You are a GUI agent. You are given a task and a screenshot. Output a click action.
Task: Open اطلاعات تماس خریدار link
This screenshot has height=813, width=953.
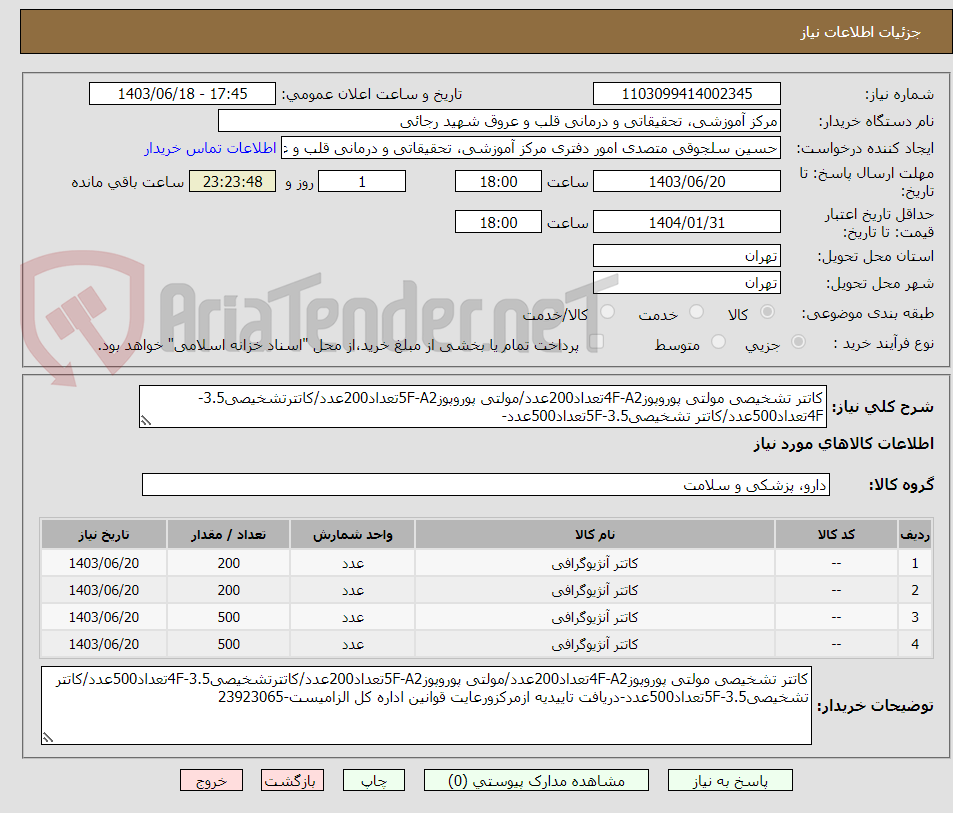pyautogui.click(x=210, y=148)
